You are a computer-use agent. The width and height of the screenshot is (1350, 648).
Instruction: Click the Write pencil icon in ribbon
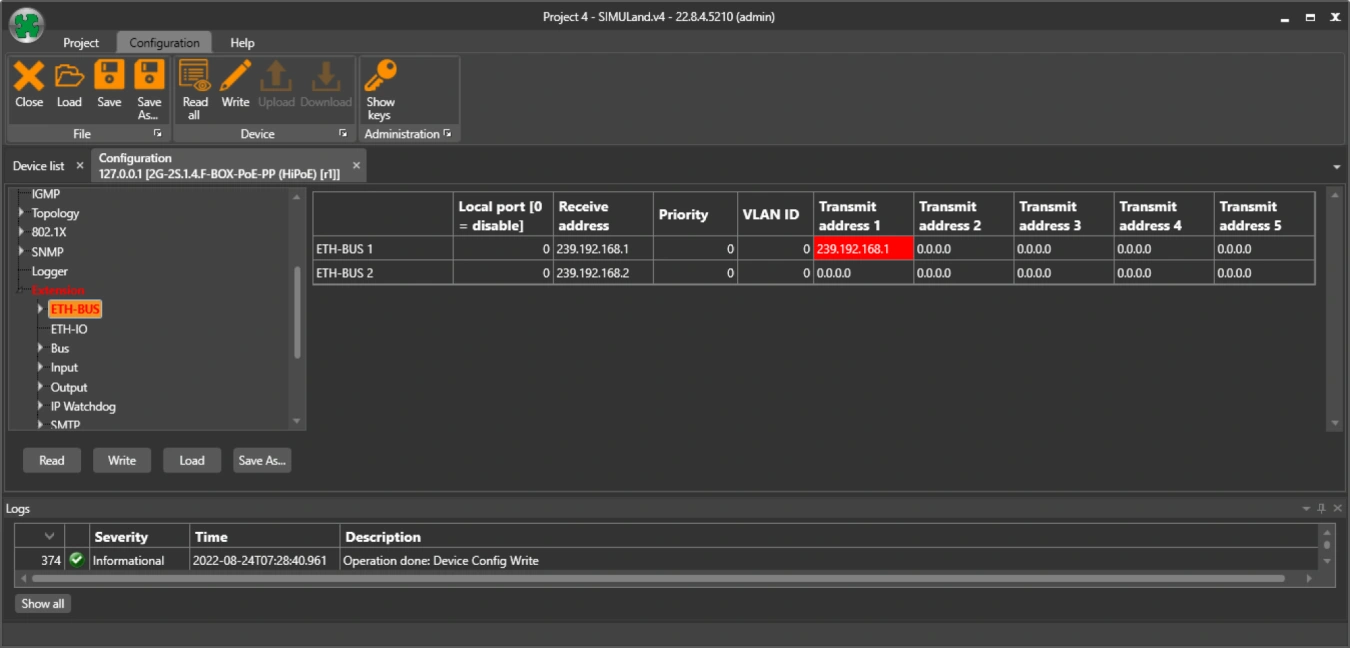click(235, 77)
